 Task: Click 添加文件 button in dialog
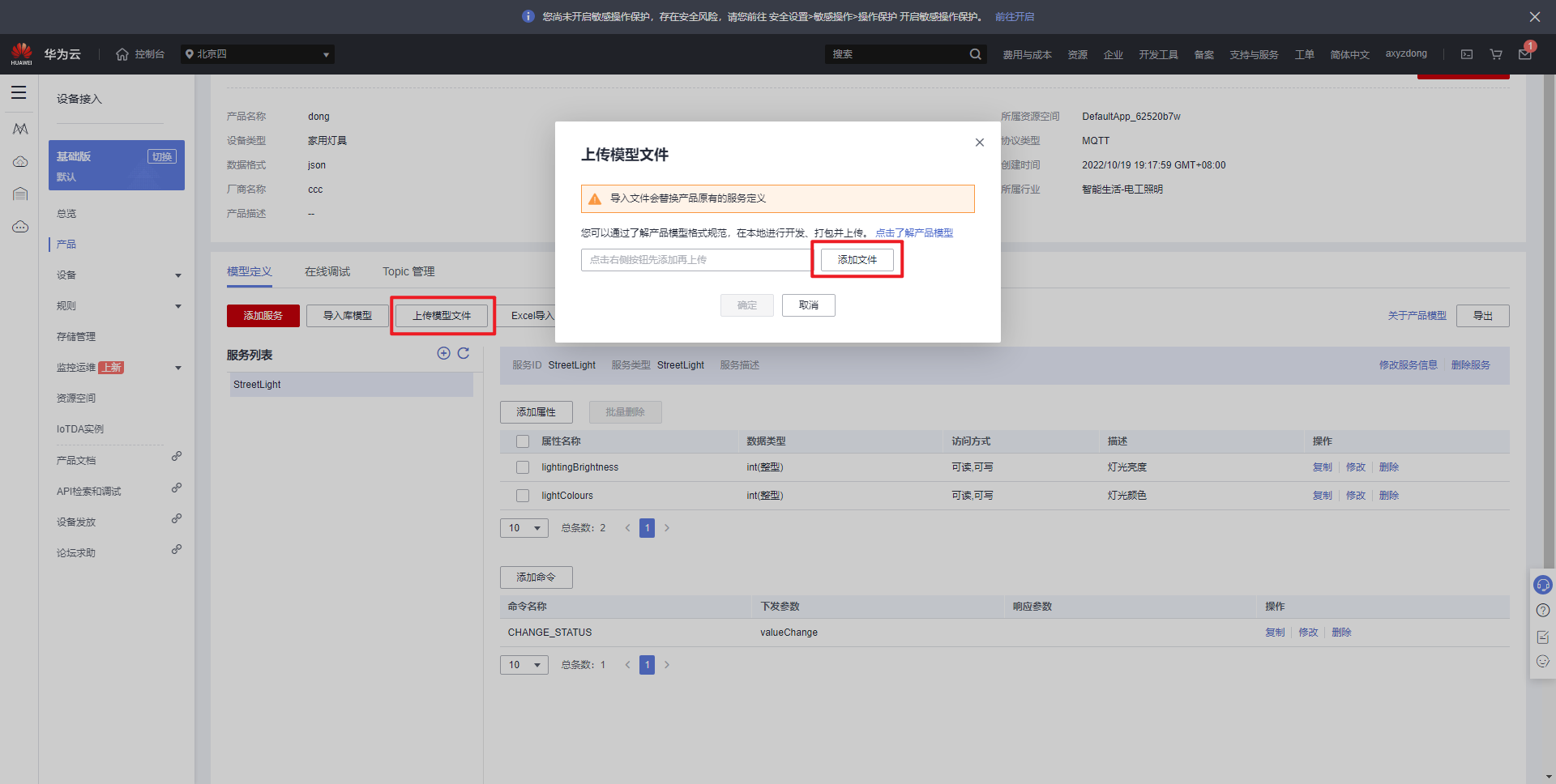pos(857,260)
